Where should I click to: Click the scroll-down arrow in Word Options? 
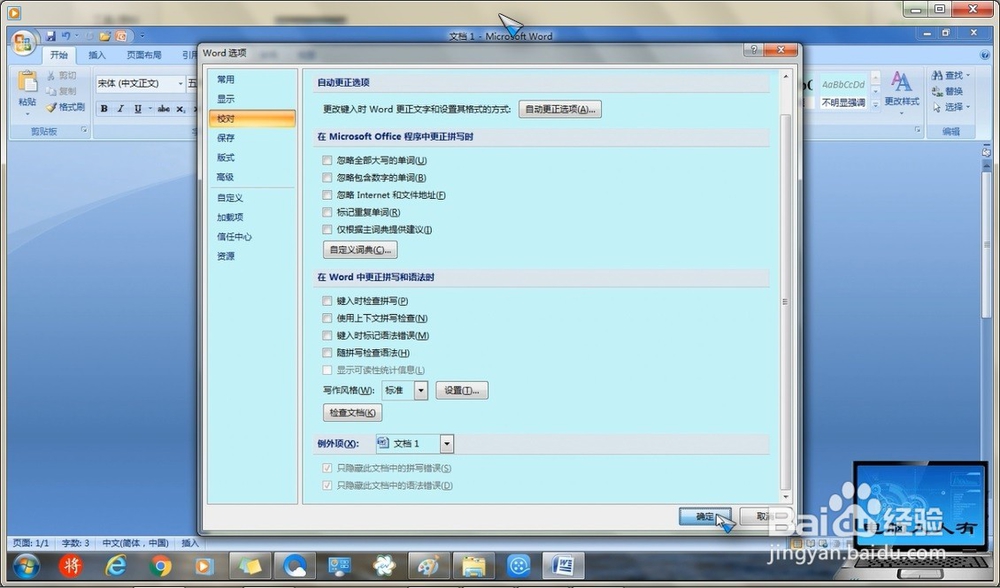tap(785, 497)
